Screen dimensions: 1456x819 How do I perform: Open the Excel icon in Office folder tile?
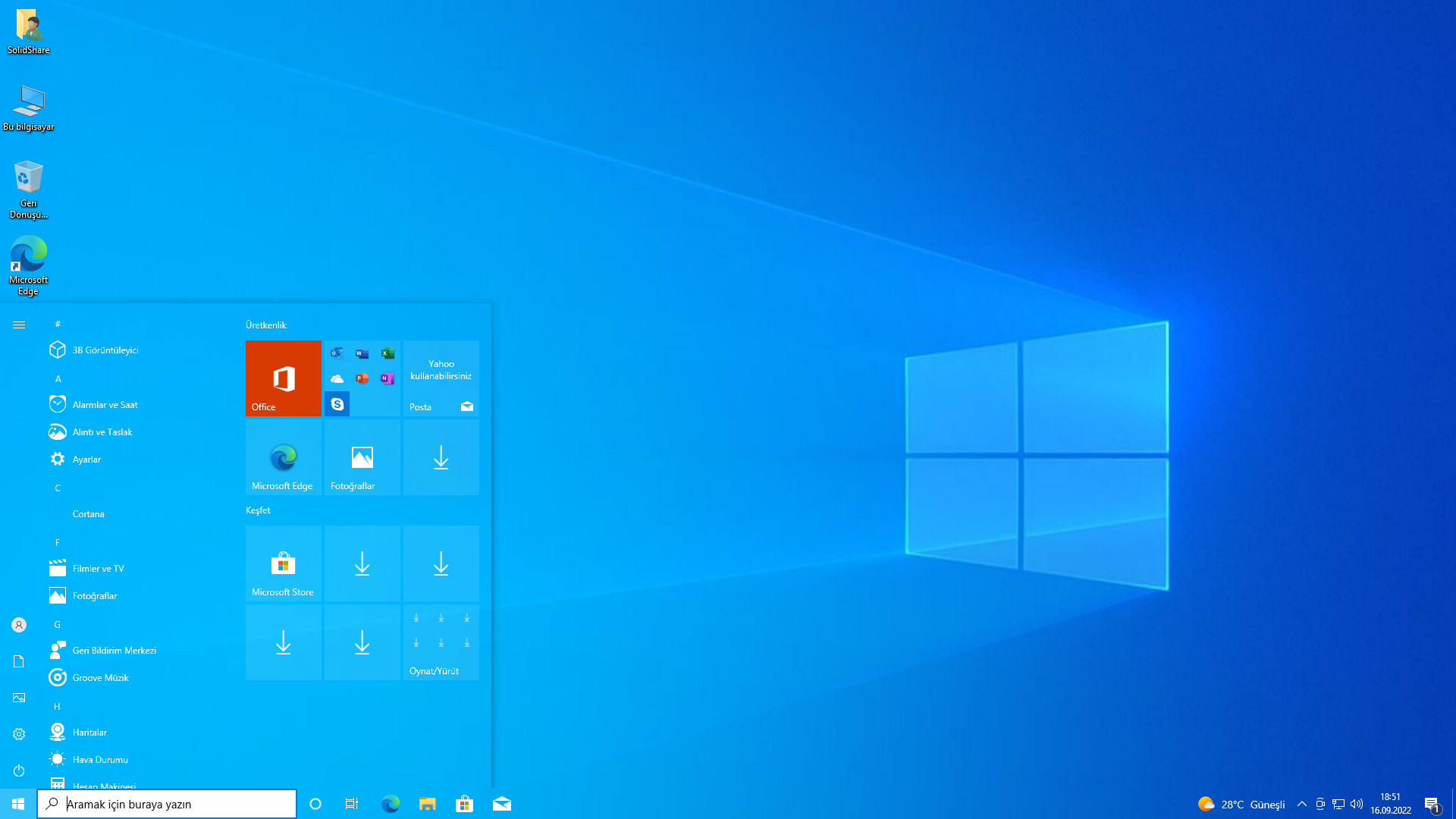388,353
